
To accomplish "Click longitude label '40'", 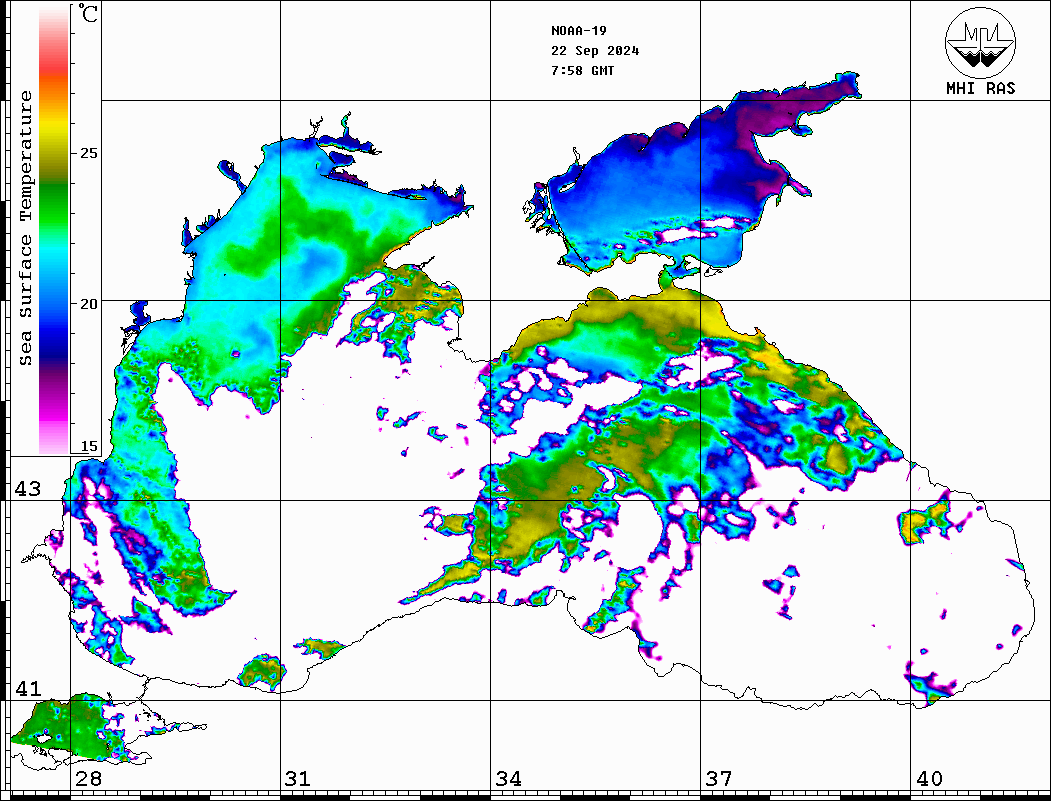I will coord(929,779).
